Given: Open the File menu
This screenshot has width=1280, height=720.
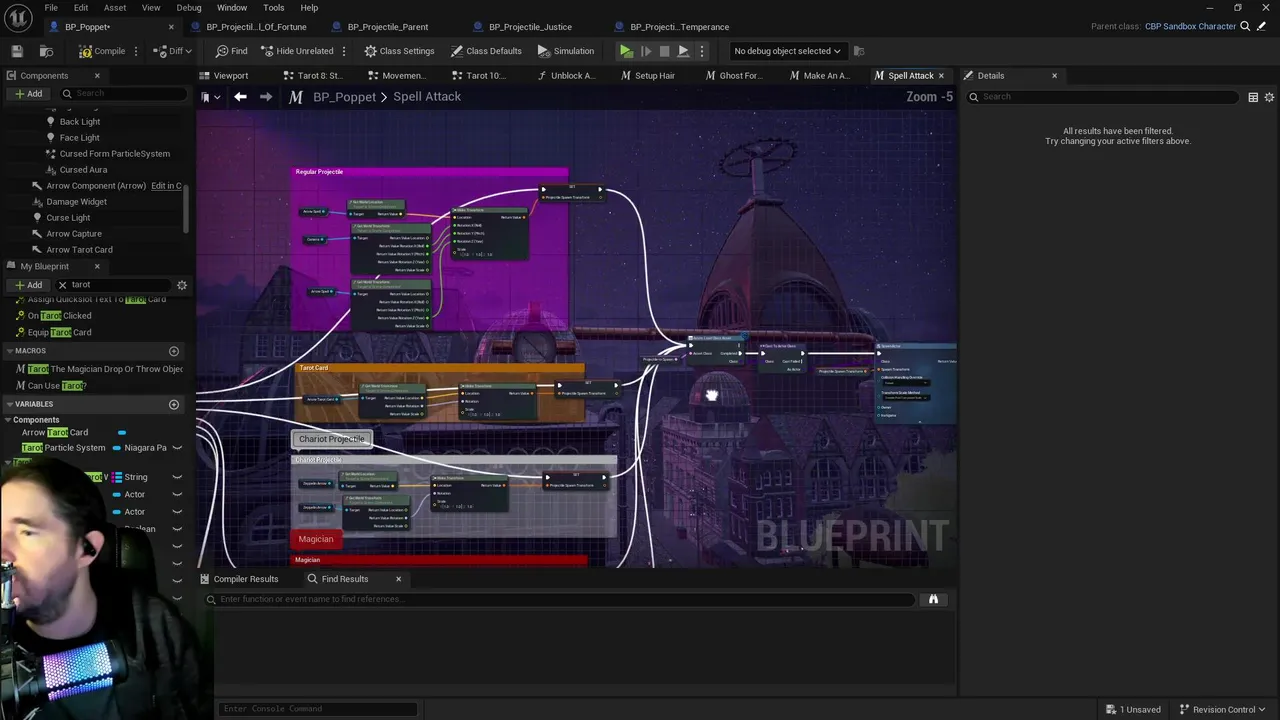Looking at the screenshot, I should coord(51,8).
